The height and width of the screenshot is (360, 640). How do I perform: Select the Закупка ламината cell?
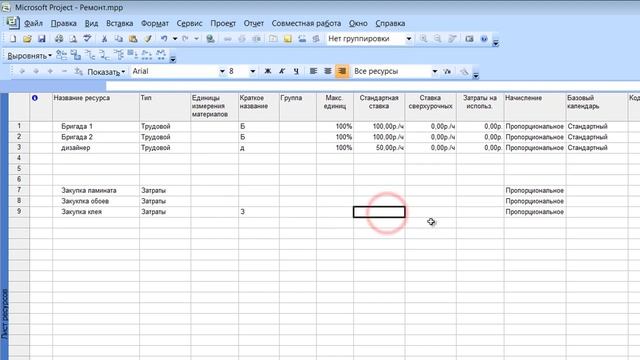coord(96,190)
